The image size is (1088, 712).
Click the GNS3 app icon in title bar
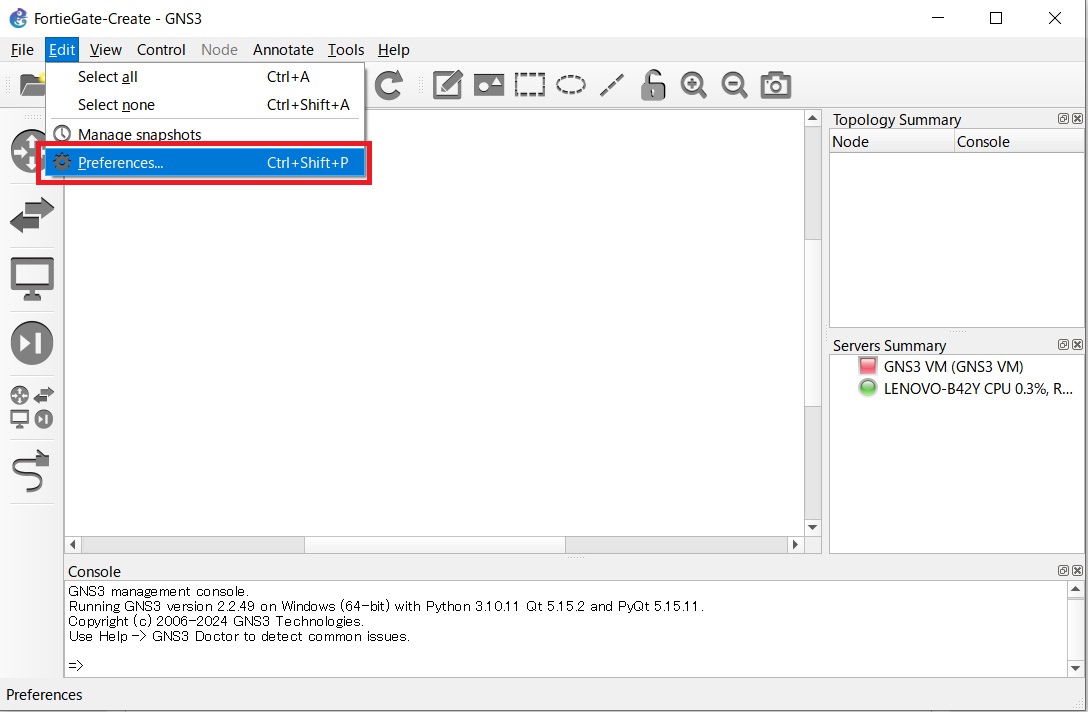(18, 18)
